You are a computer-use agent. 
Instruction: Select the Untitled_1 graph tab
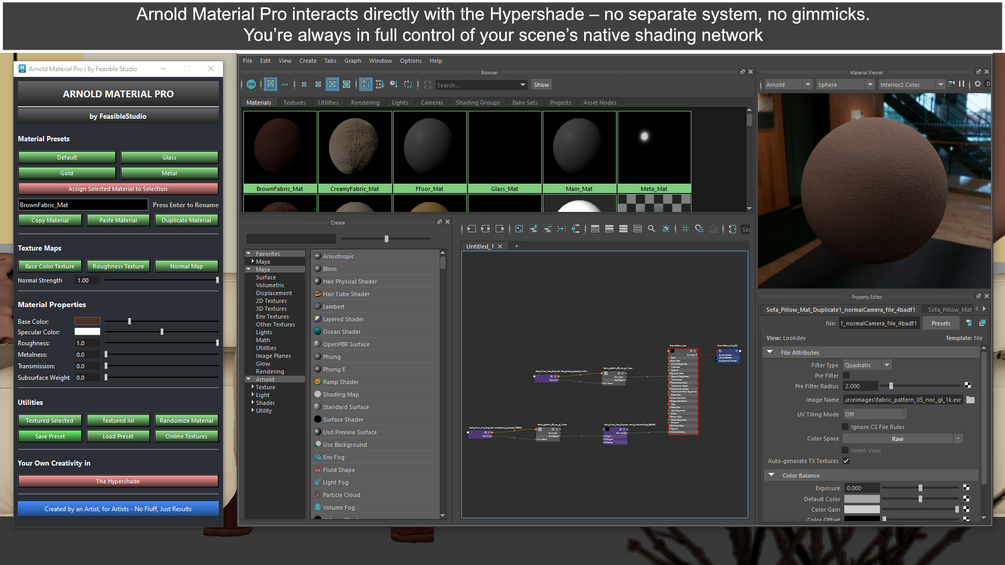click(479, 246)
